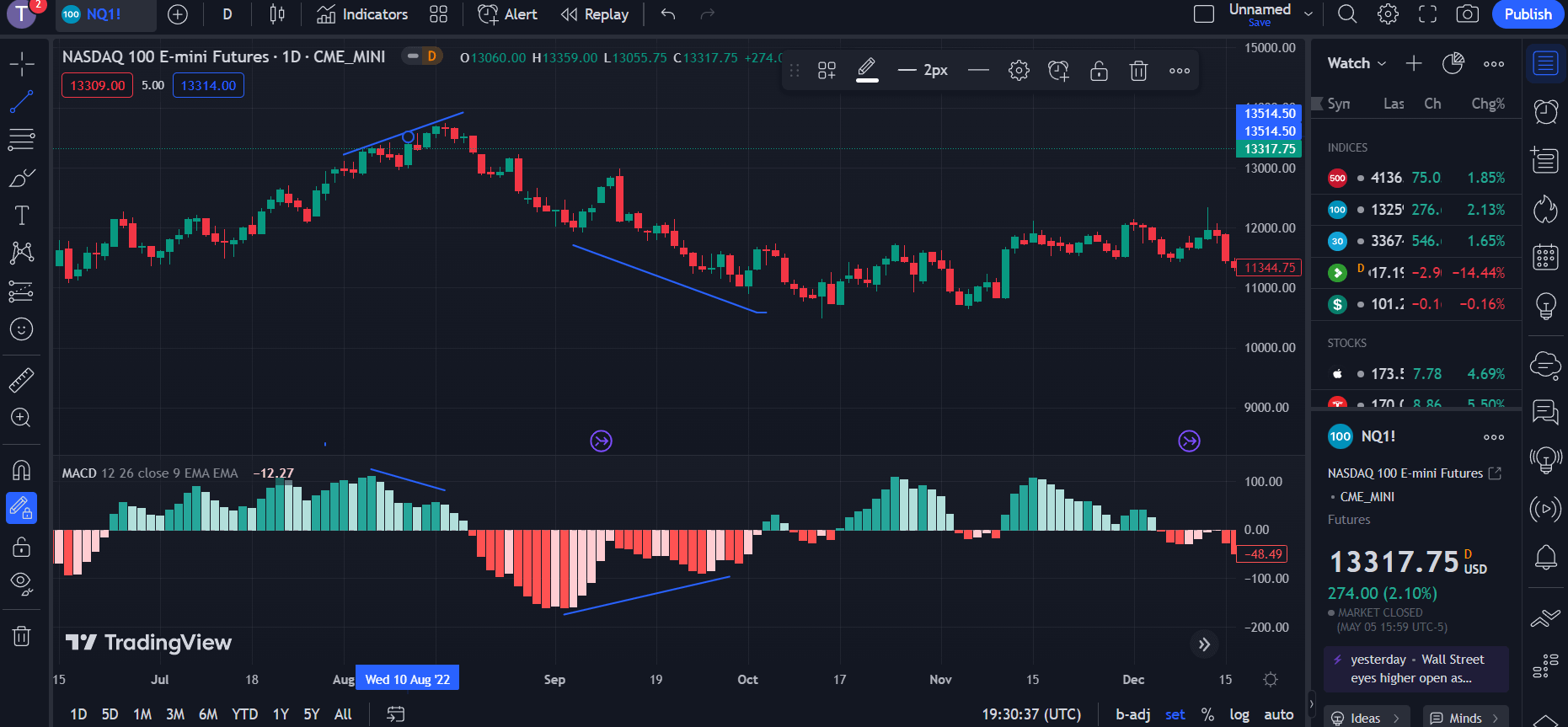Open the Alerts clock panel in right sidebar
The width and height of the screenshot is (1568, 727).
click(x=1546, y=111)
